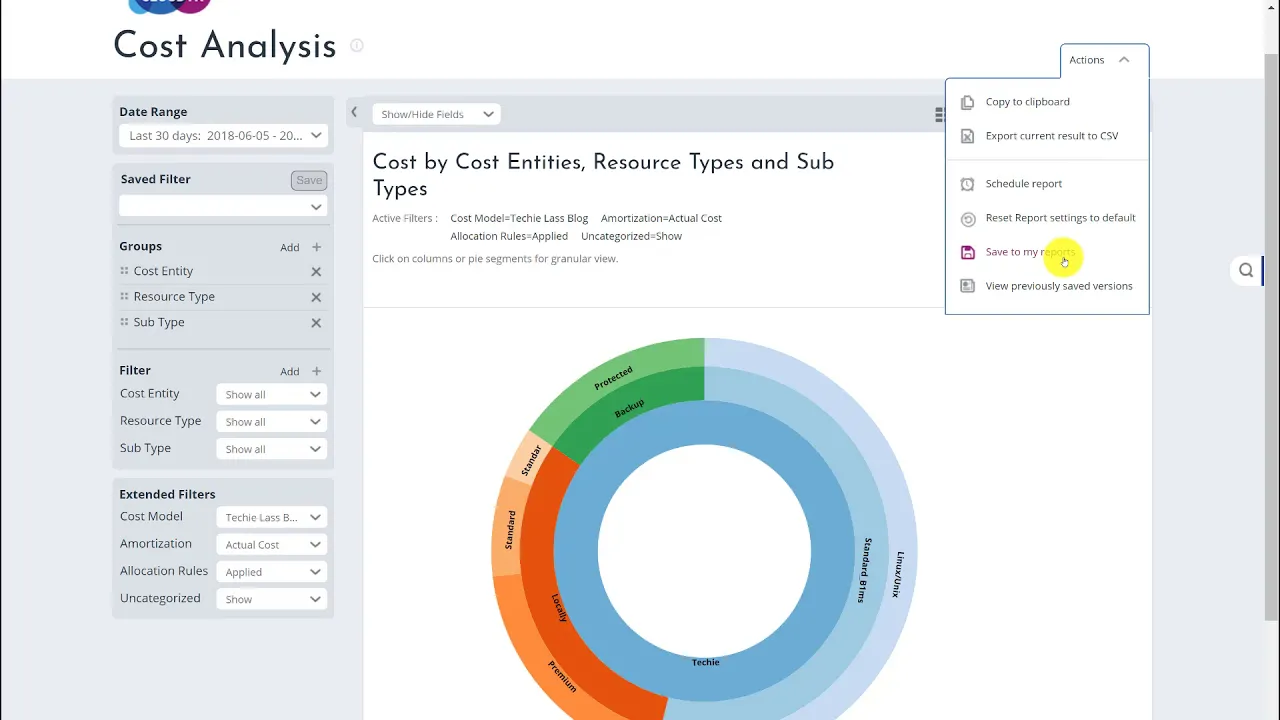This screenshot has height=720, width=1280.
Task: Remove the Sub Type group
Action: [316, 323]
